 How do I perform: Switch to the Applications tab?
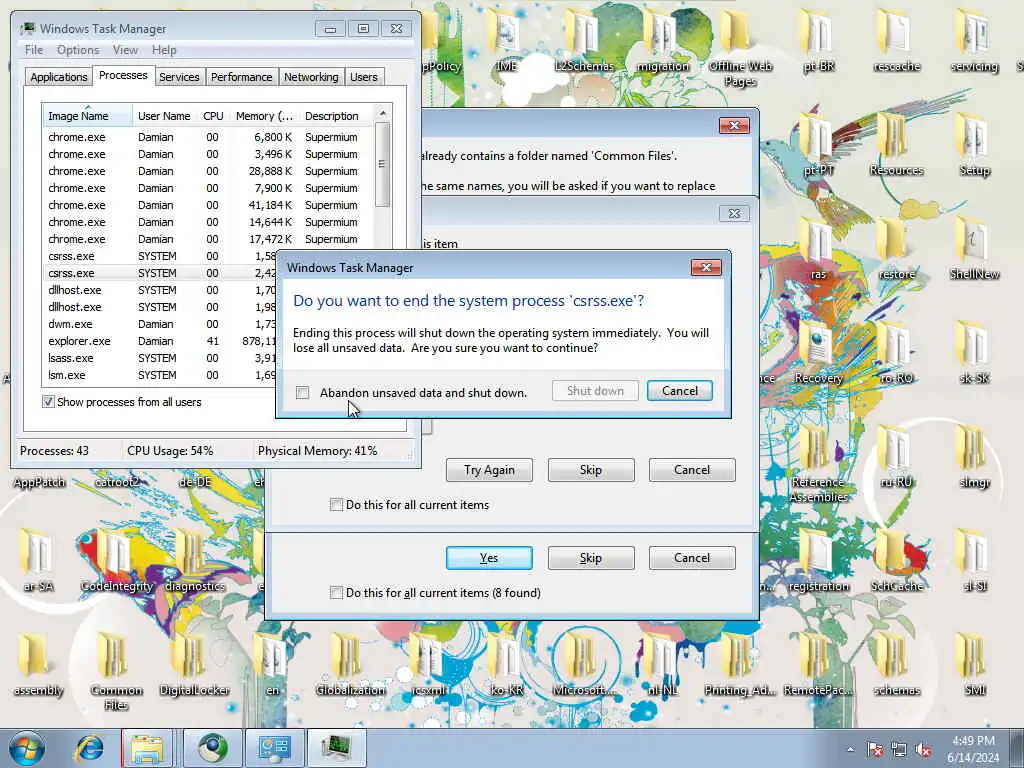pyautogui.click(x=59, y=77)
